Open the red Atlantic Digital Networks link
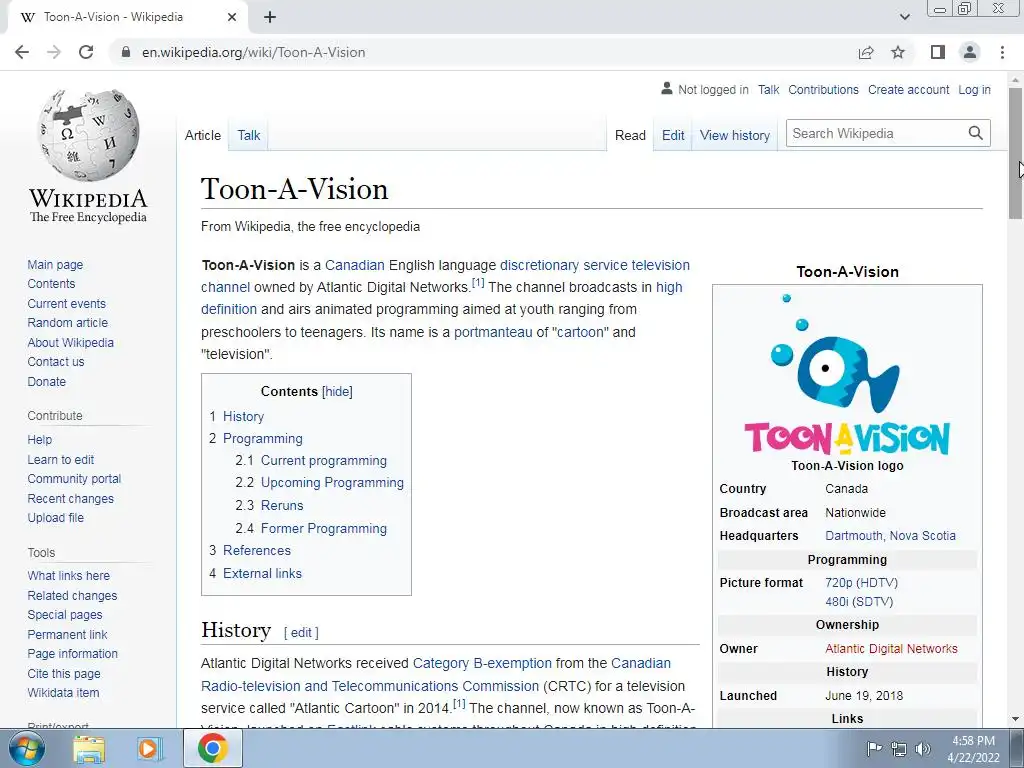Viewport: 1024px width, 768px height. point(891,648)
